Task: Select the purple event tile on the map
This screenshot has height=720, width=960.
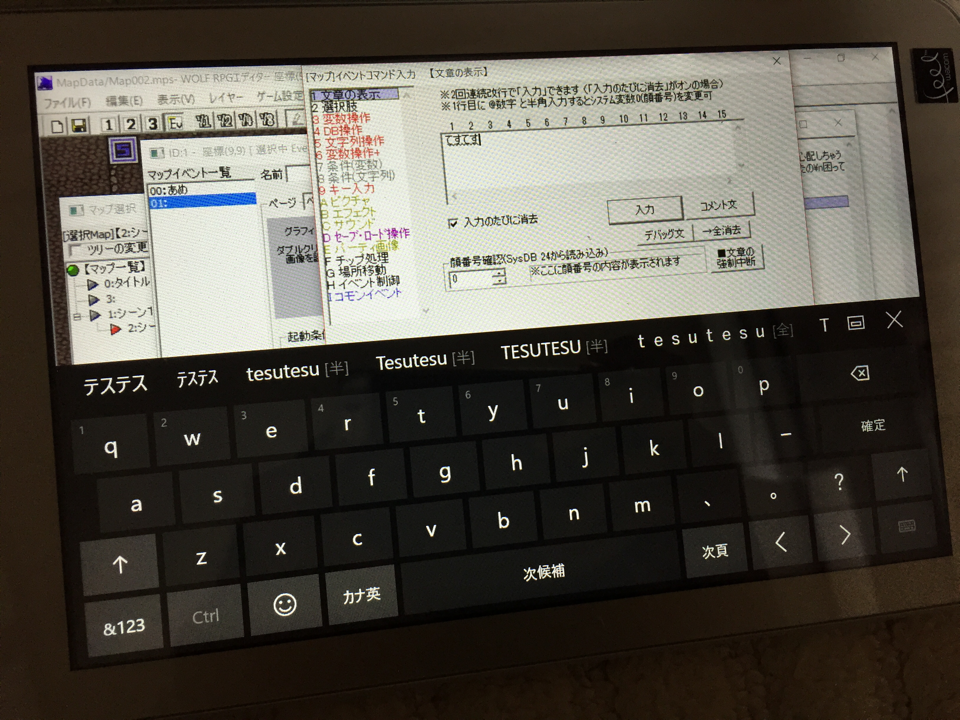Action: pos(123,151)
